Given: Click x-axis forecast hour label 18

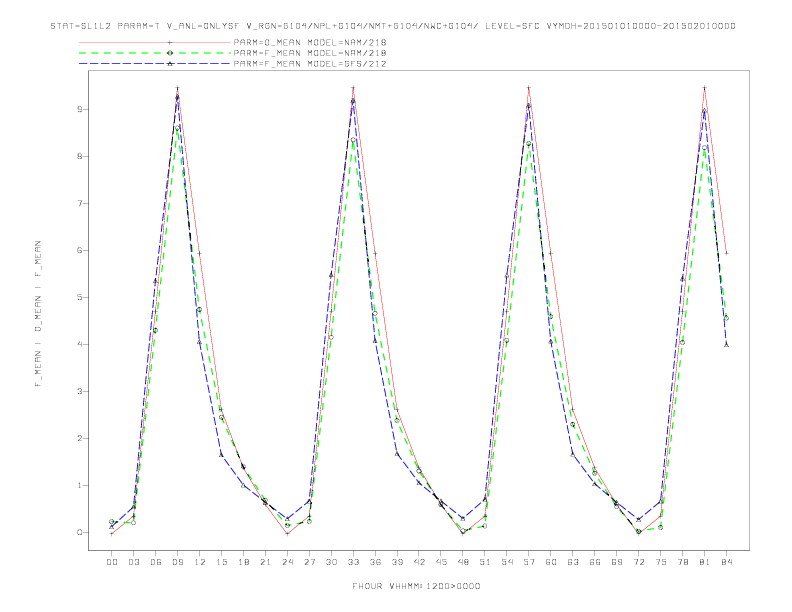Looking at the screenshot, I should [x=243, y=562].
